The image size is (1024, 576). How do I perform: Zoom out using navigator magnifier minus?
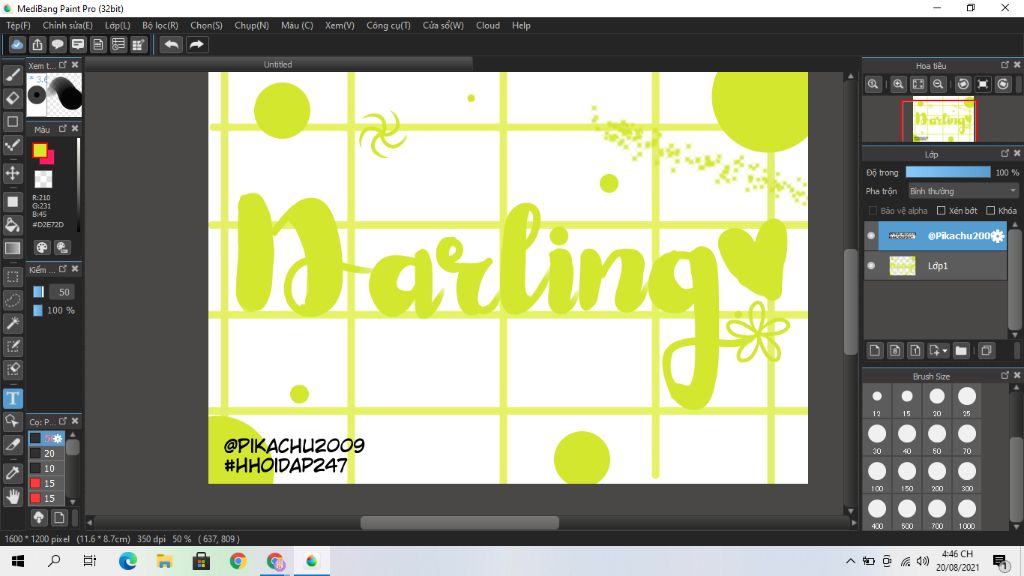[x=938, y=84]
